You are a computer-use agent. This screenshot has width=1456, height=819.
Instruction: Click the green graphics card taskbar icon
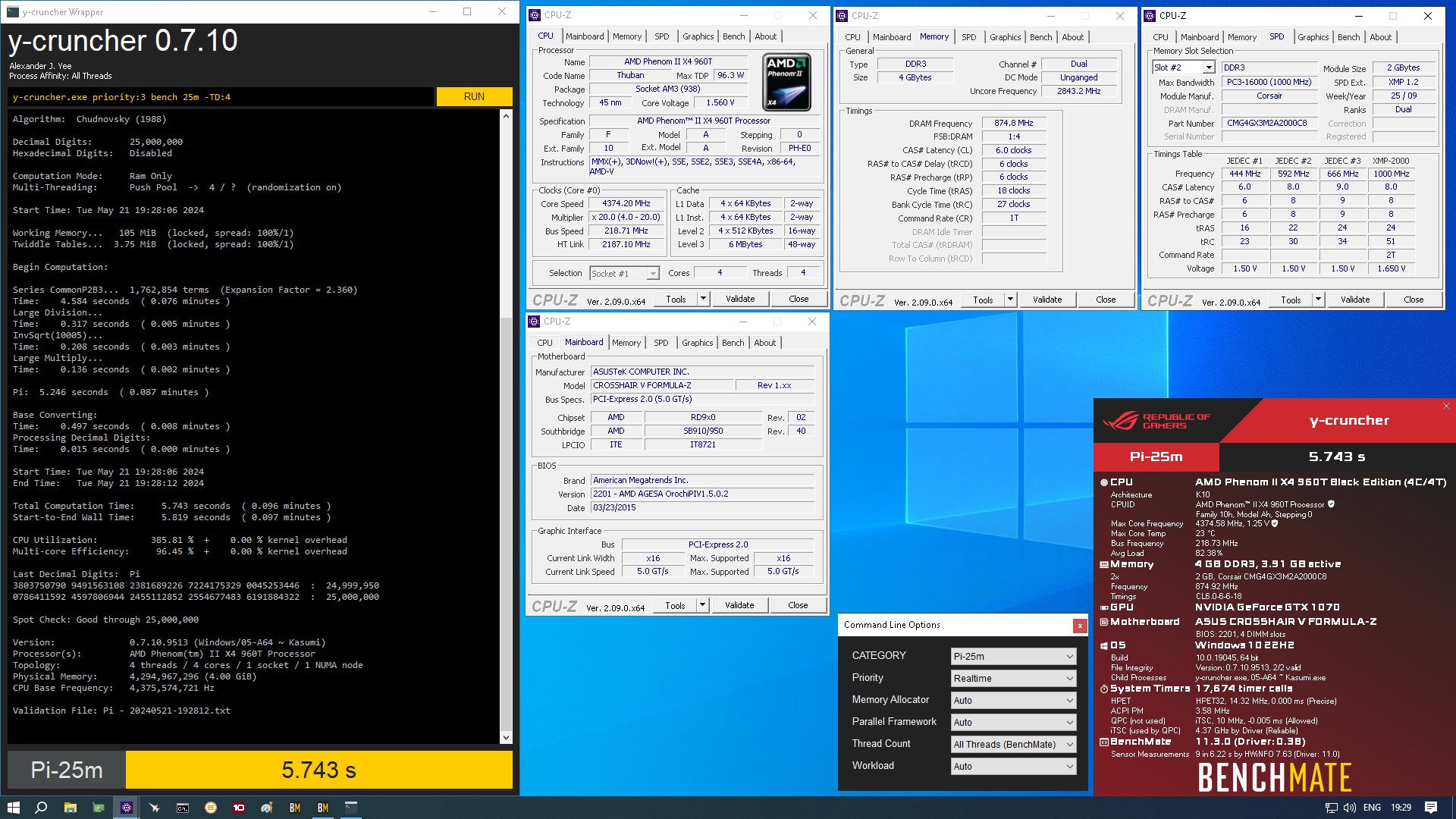point(99,808)
